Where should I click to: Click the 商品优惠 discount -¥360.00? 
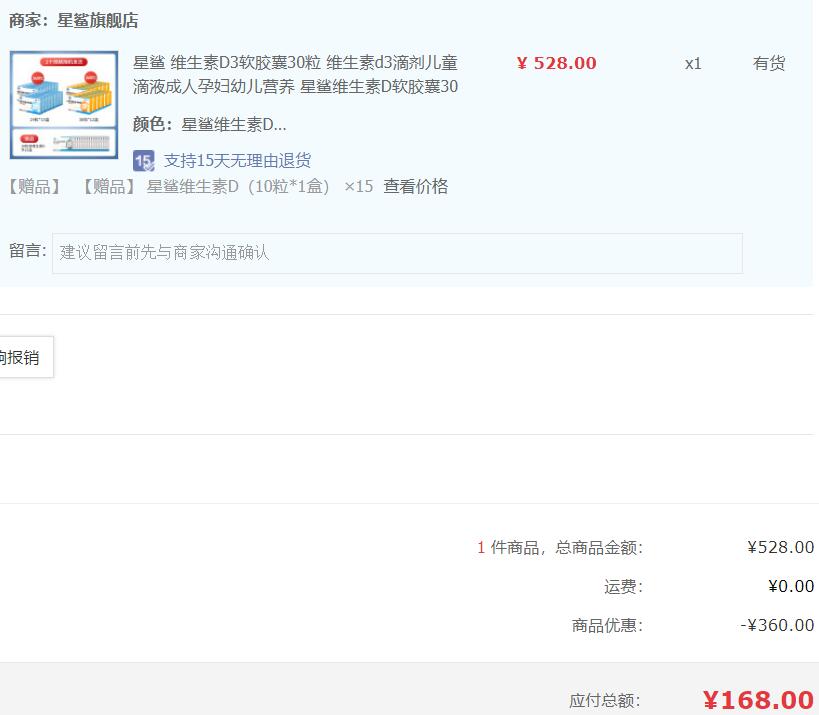[x=777, y=625]
